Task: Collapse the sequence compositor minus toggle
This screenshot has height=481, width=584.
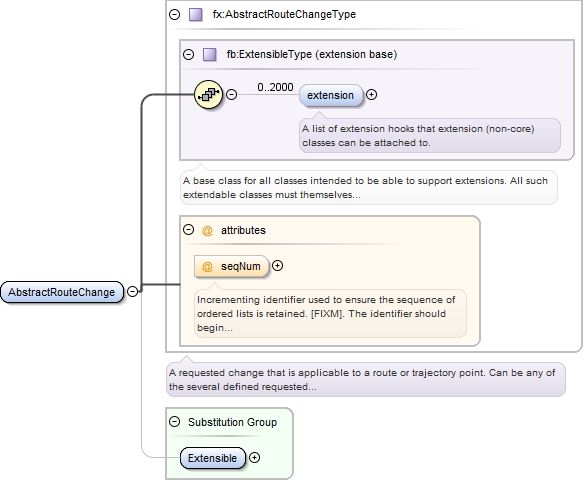Action: [231, 94]
